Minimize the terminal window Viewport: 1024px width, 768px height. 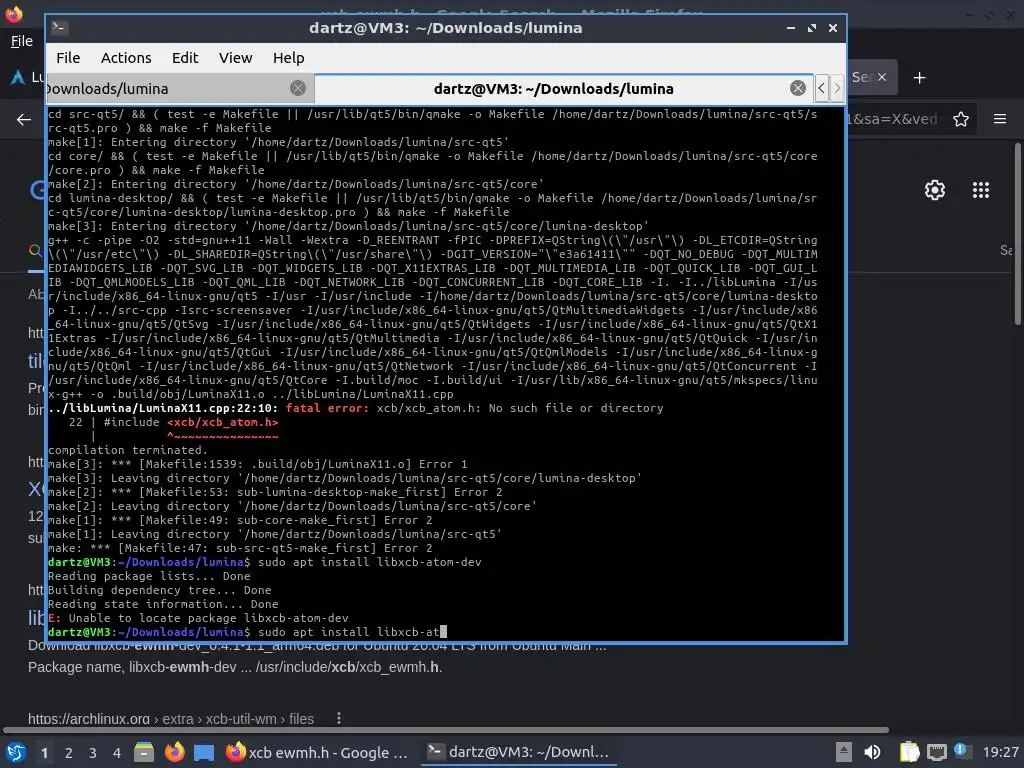pos(791,28)
